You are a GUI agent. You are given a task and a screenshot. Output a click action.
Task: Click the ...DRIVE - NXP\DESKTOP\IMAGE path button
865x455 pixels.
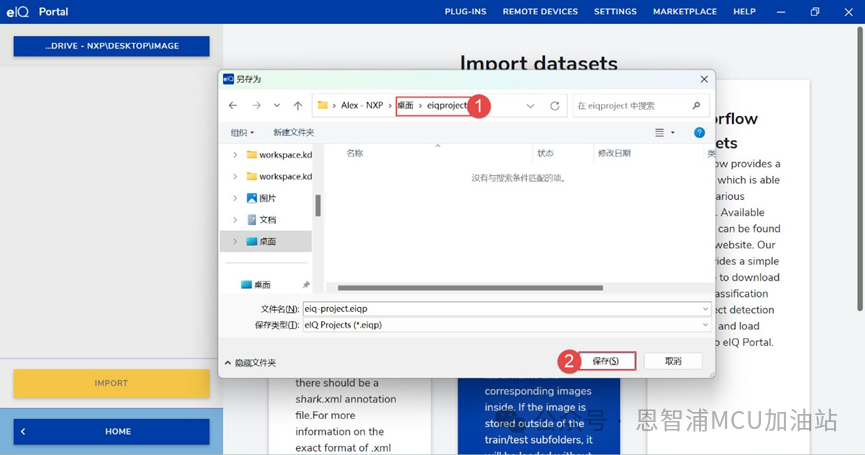(111, 46)
